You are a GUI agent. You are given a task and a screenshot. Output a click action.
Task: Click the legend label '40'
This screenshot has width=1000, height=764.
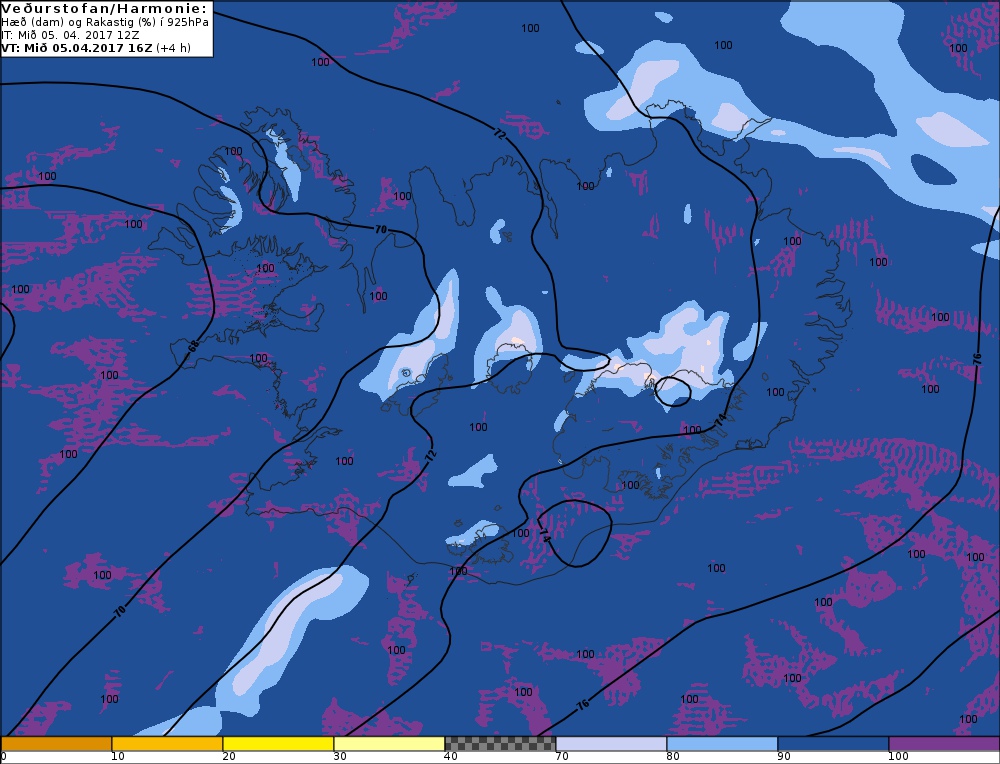click(x=451, y=756)
